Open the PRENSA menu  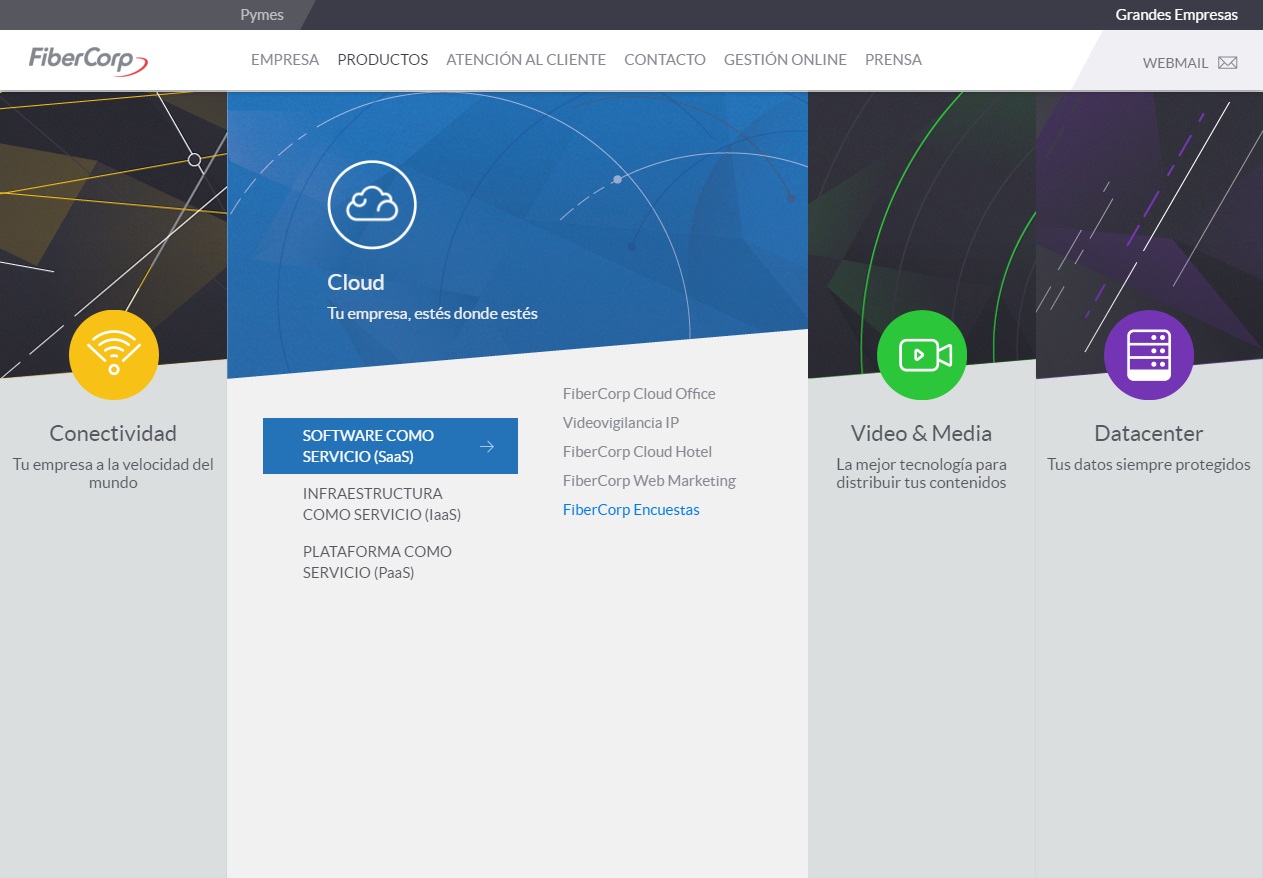(893, 60)
